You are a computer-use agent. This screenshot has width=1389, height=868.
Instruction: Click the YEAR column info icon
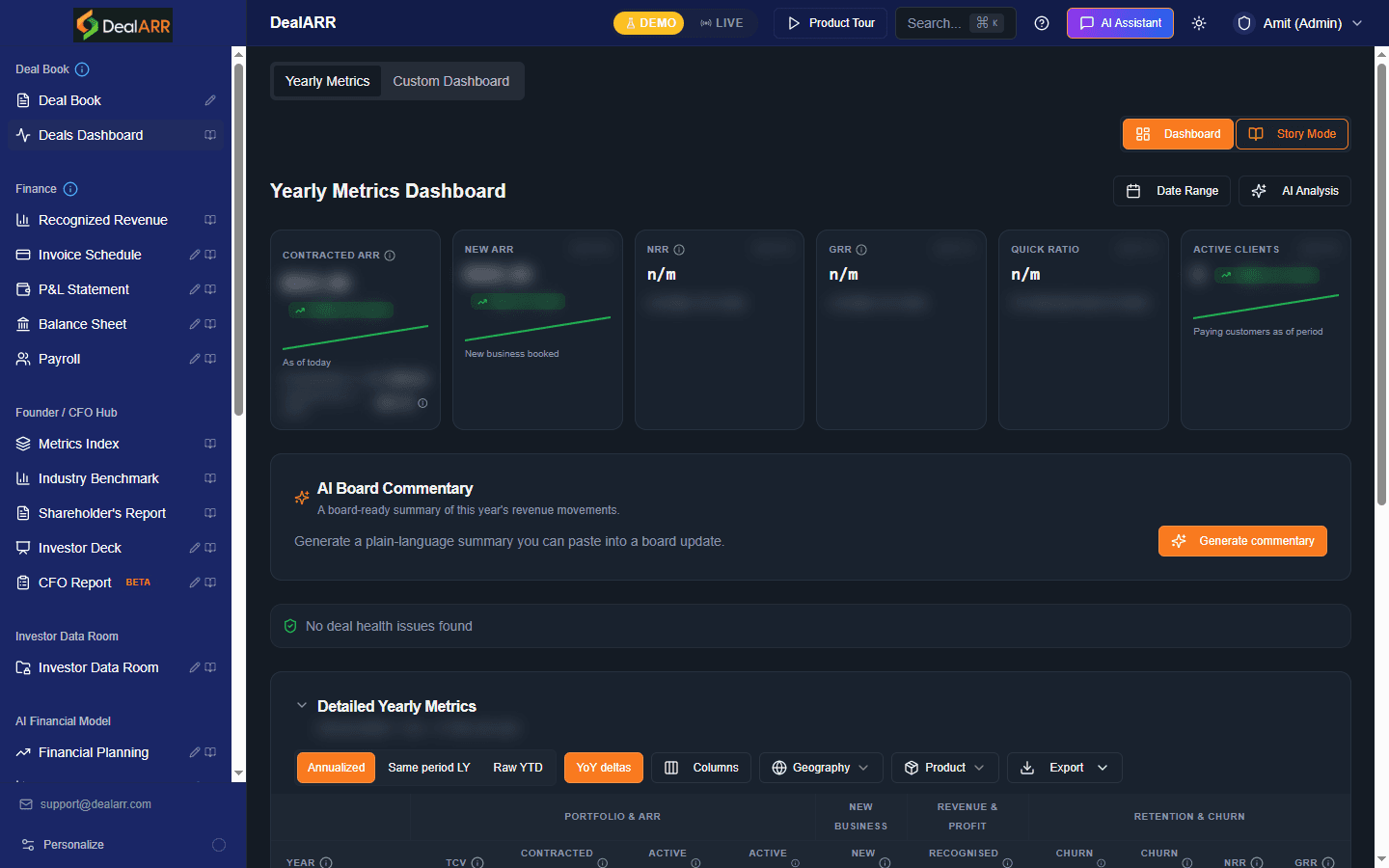[x=326, y=863]
